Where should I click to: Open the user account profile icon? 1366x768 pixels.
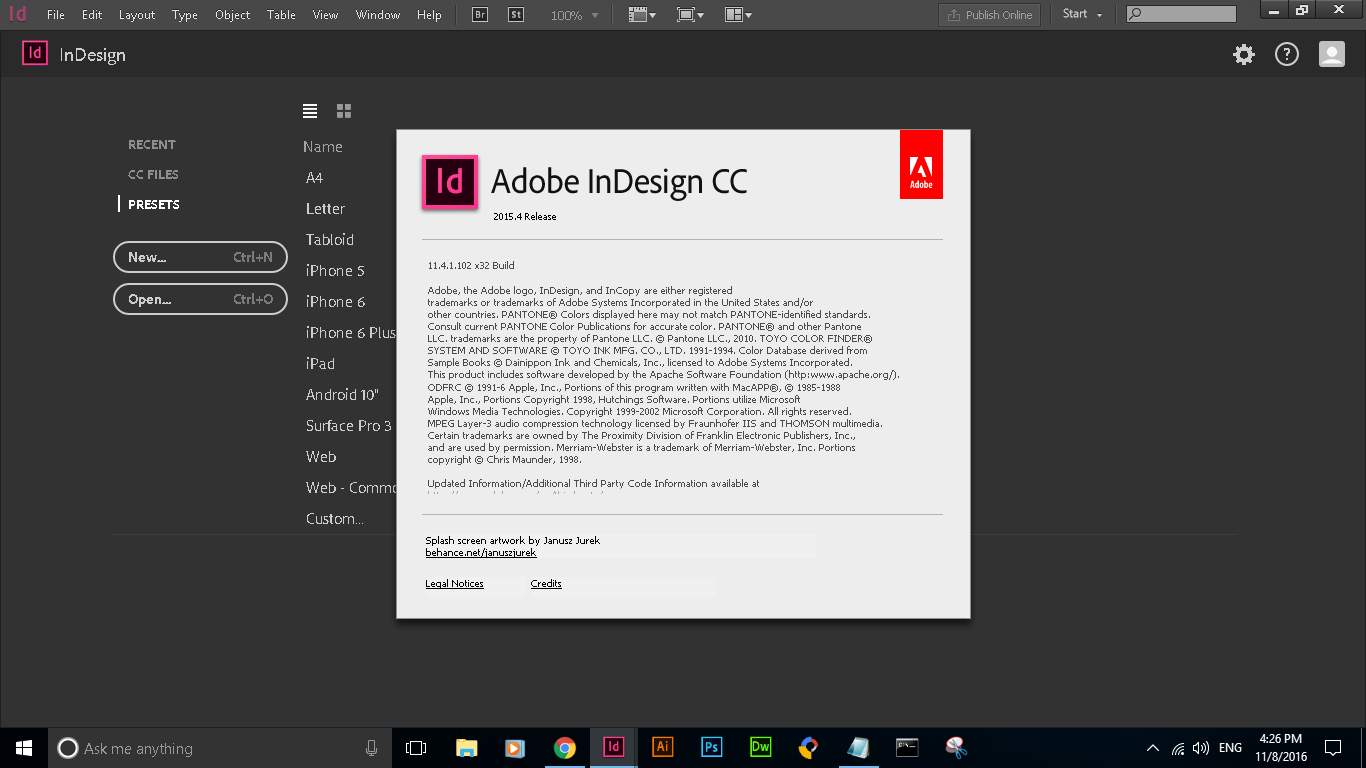click(1332, 55)
